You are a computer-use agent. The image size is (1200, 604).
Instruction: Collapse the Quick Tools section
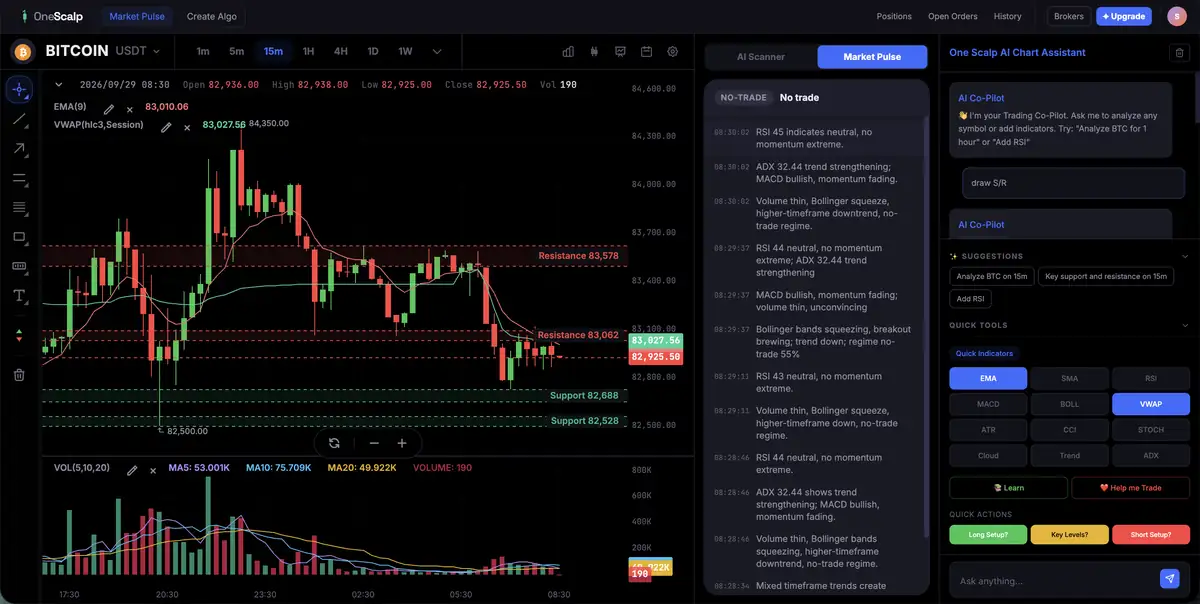pos(1185,325)
